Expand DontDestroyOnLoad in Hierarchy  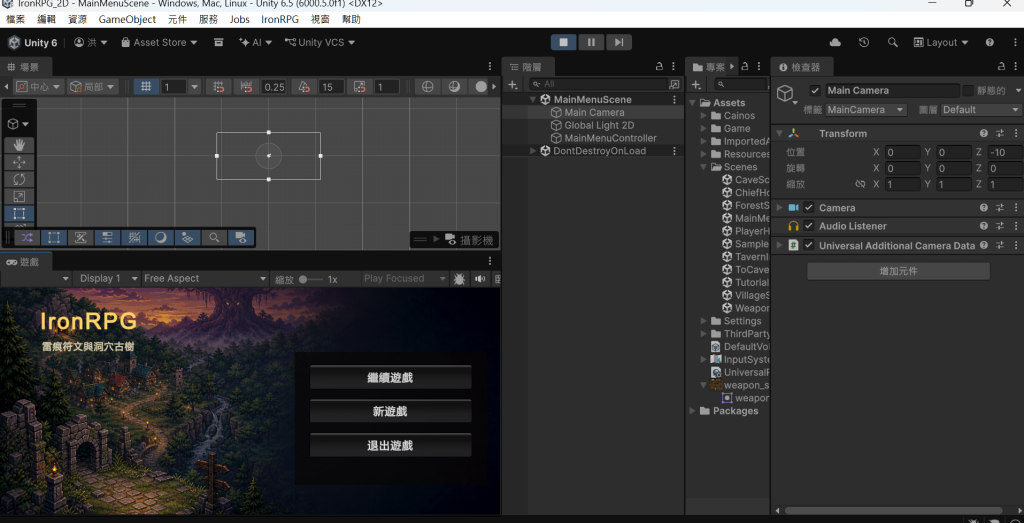[x=533, y=151]
